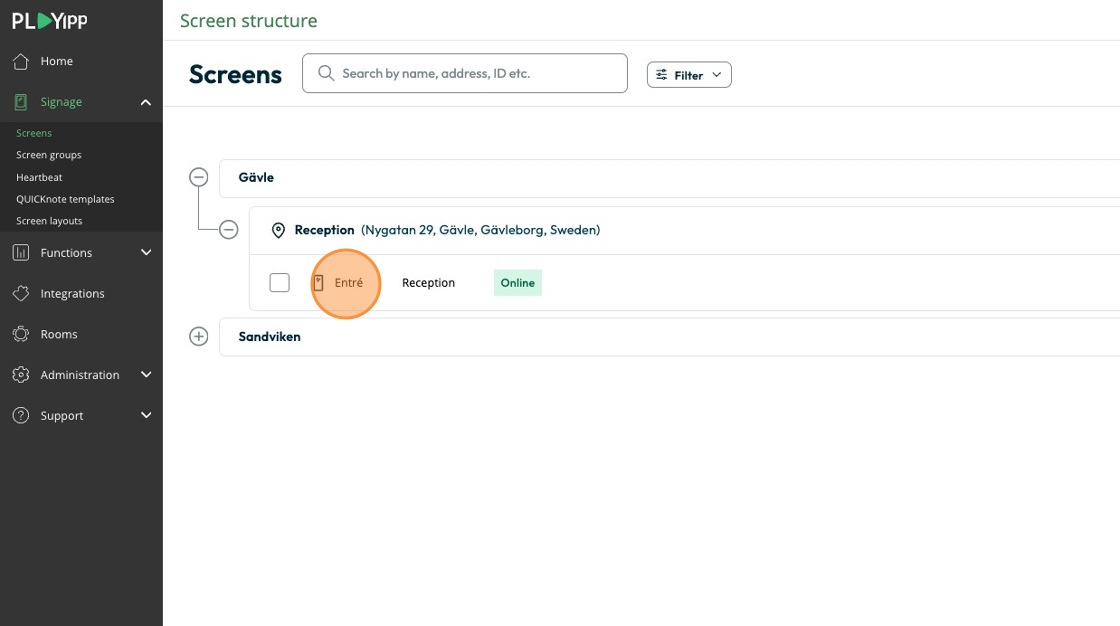Click the Home house icon
Viewport: 1120px width, 626px height.
click(21, 61)
